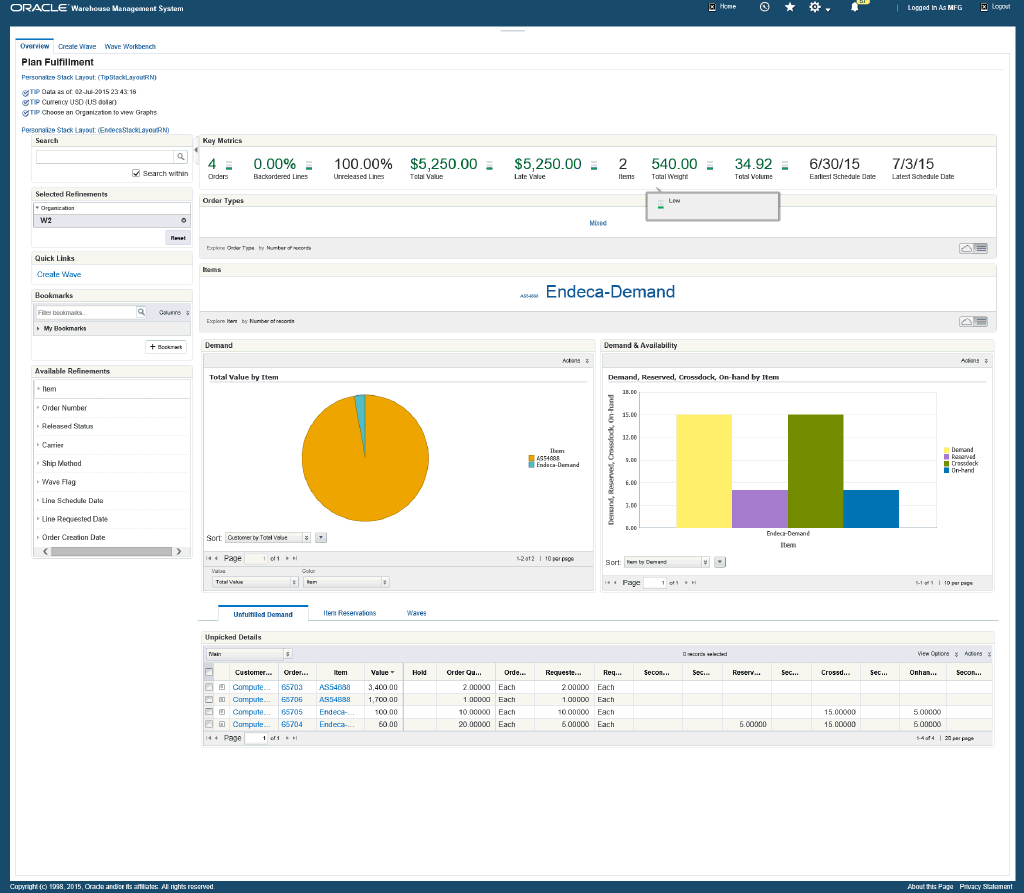The width and height of the screenshot is (1024, 893).
Task: Click the Create Wave quick link
Action: [59, 274]
